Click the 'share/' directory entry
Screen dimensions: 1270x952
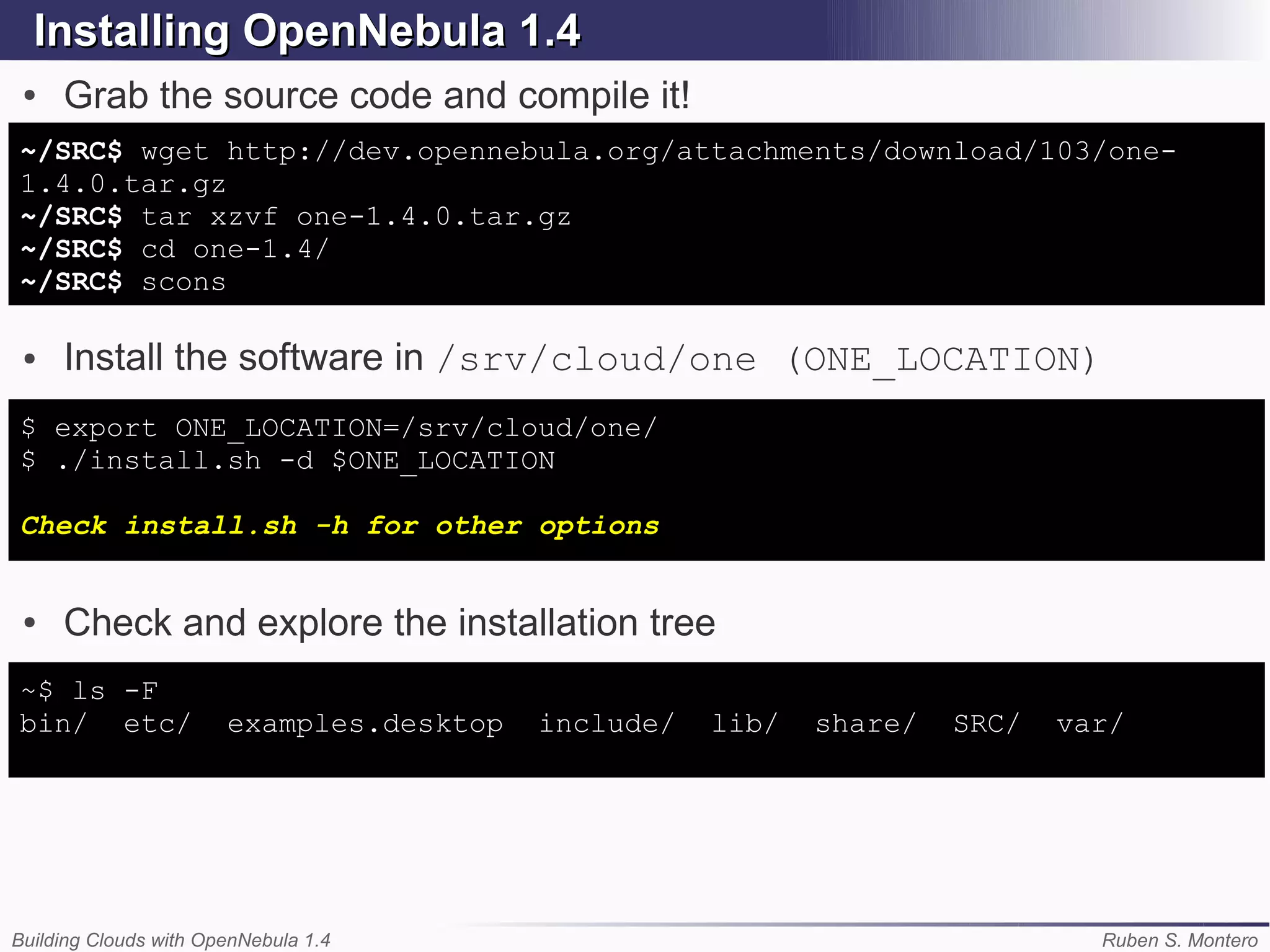point(866,724)
